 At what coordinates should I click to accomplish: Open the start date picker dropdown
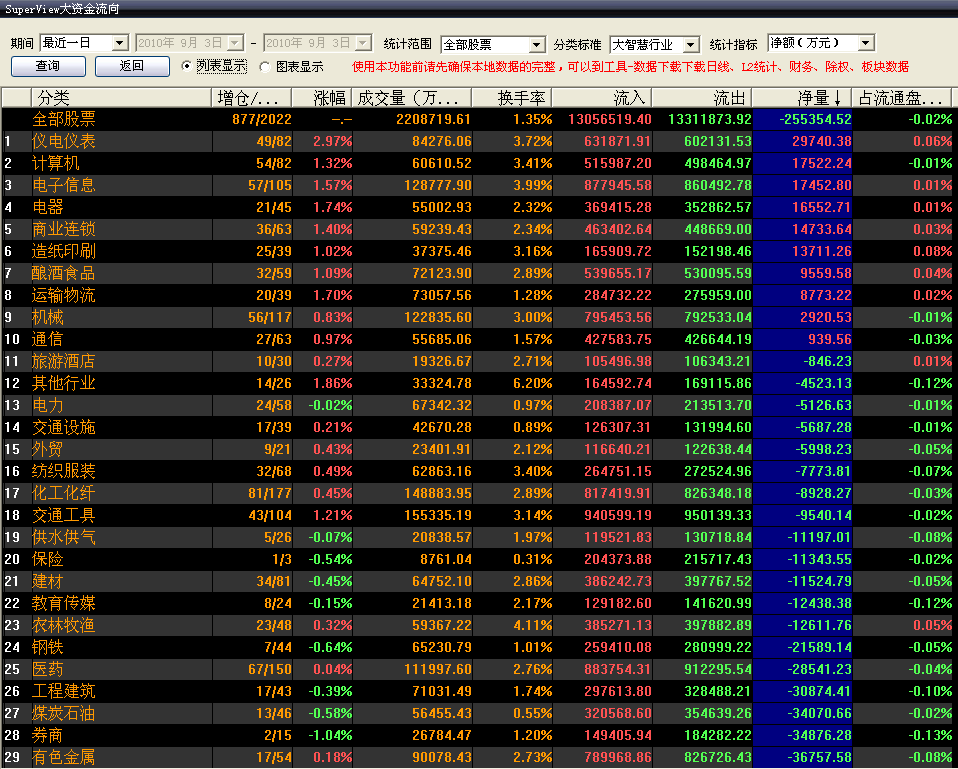[x=235, y=43]
